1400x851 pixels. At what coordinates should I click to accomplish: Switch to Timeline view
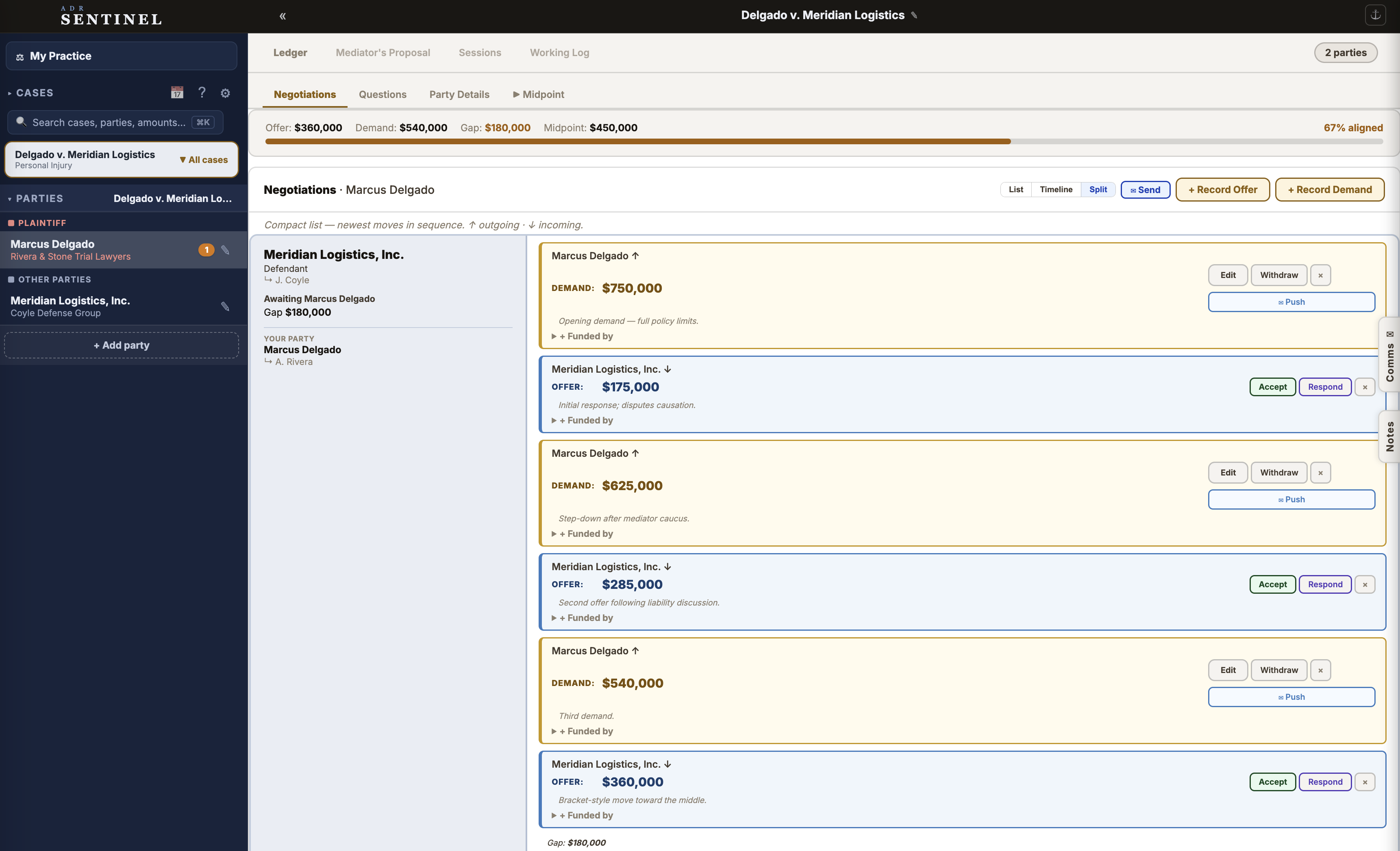[1056, 189]
